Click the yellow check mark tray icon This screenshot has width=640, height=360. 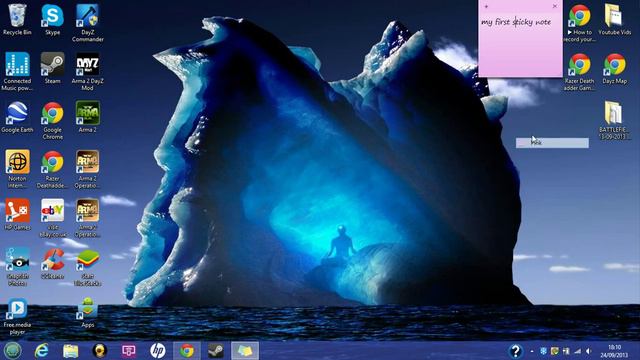click(555, 351)
